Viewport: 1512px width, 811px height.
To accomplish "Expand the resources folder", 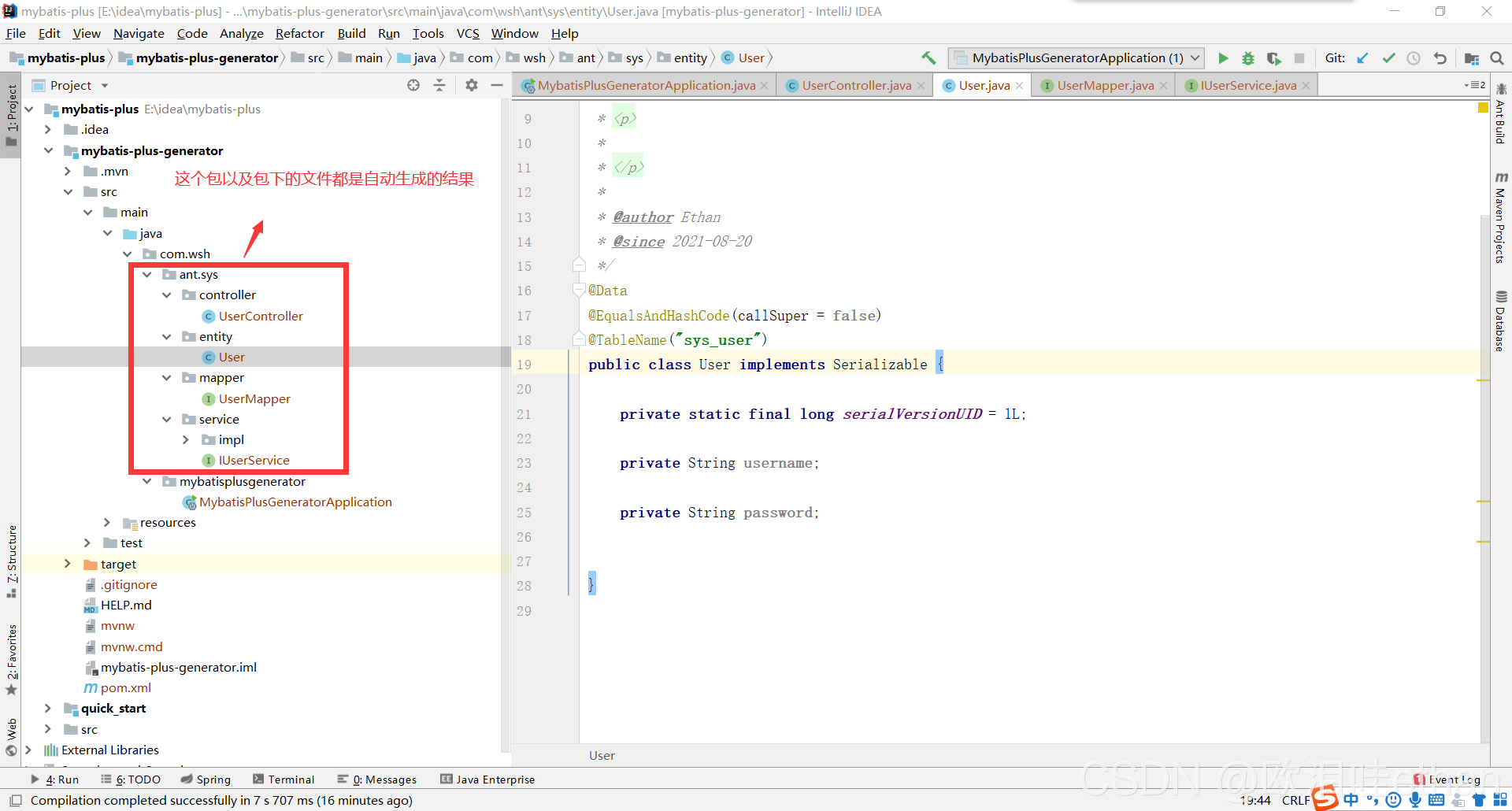I will point(107,523).
